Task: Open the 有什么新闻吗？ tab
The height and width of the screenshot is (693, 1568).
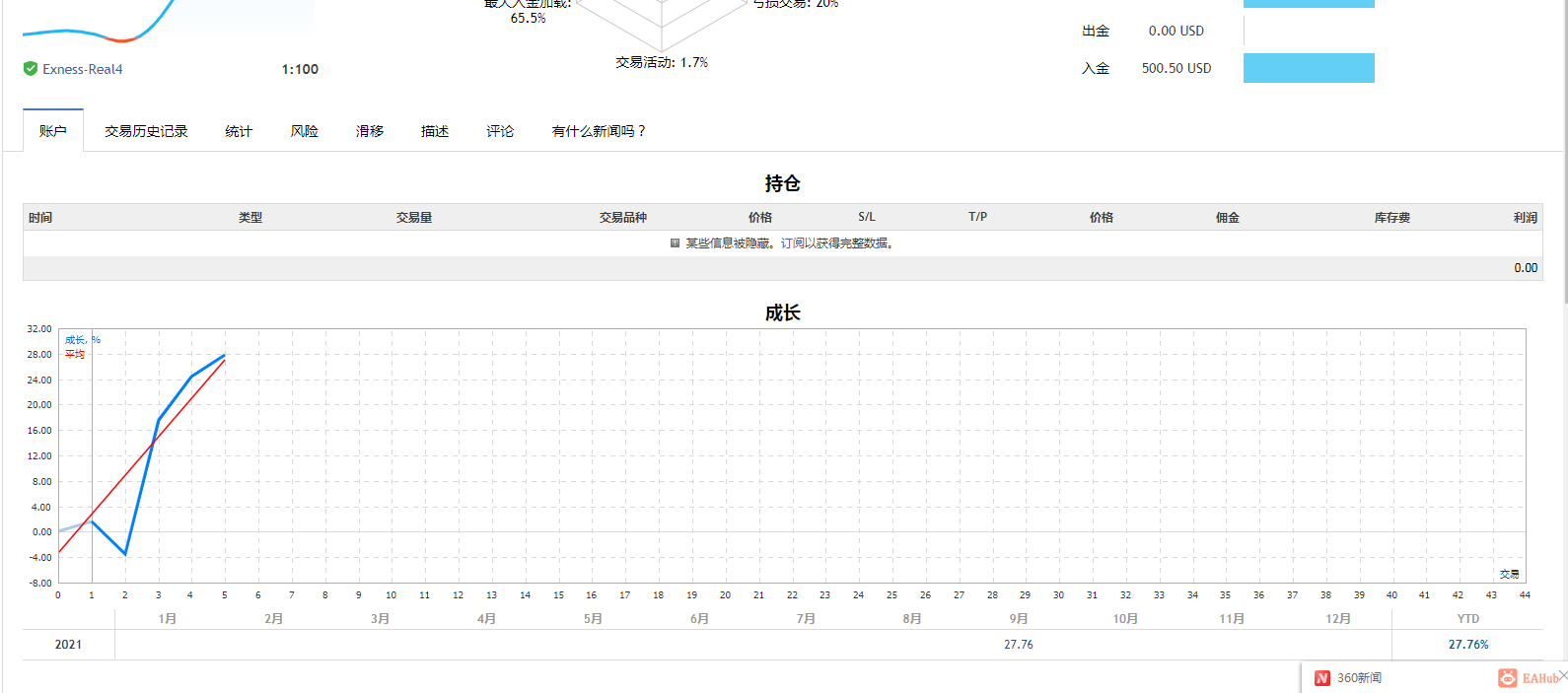Action: pos(599,131)
